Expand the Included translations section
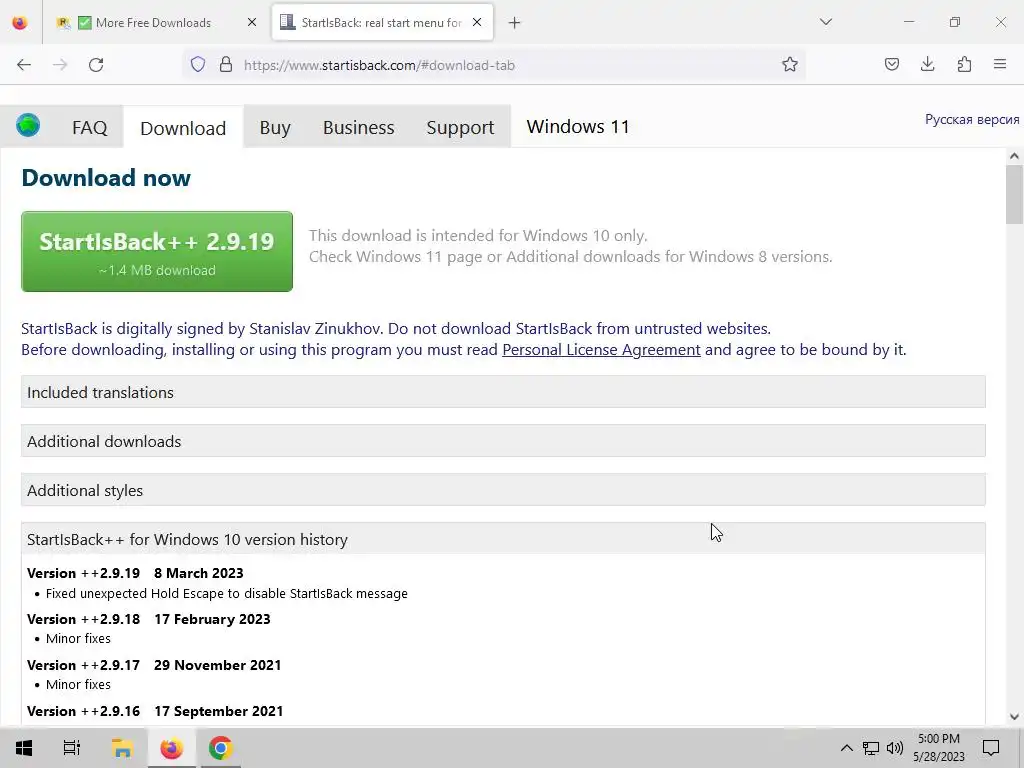The height and width of the screenshot is (768, 1024). [x=503, y=392]
